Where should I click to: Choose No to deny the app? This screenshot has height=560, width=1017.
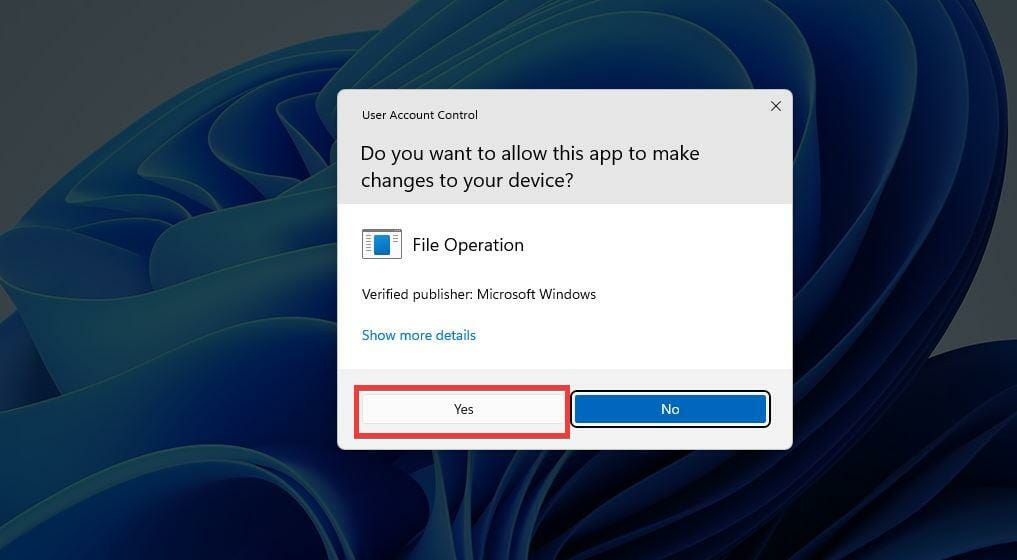(670, 409)
